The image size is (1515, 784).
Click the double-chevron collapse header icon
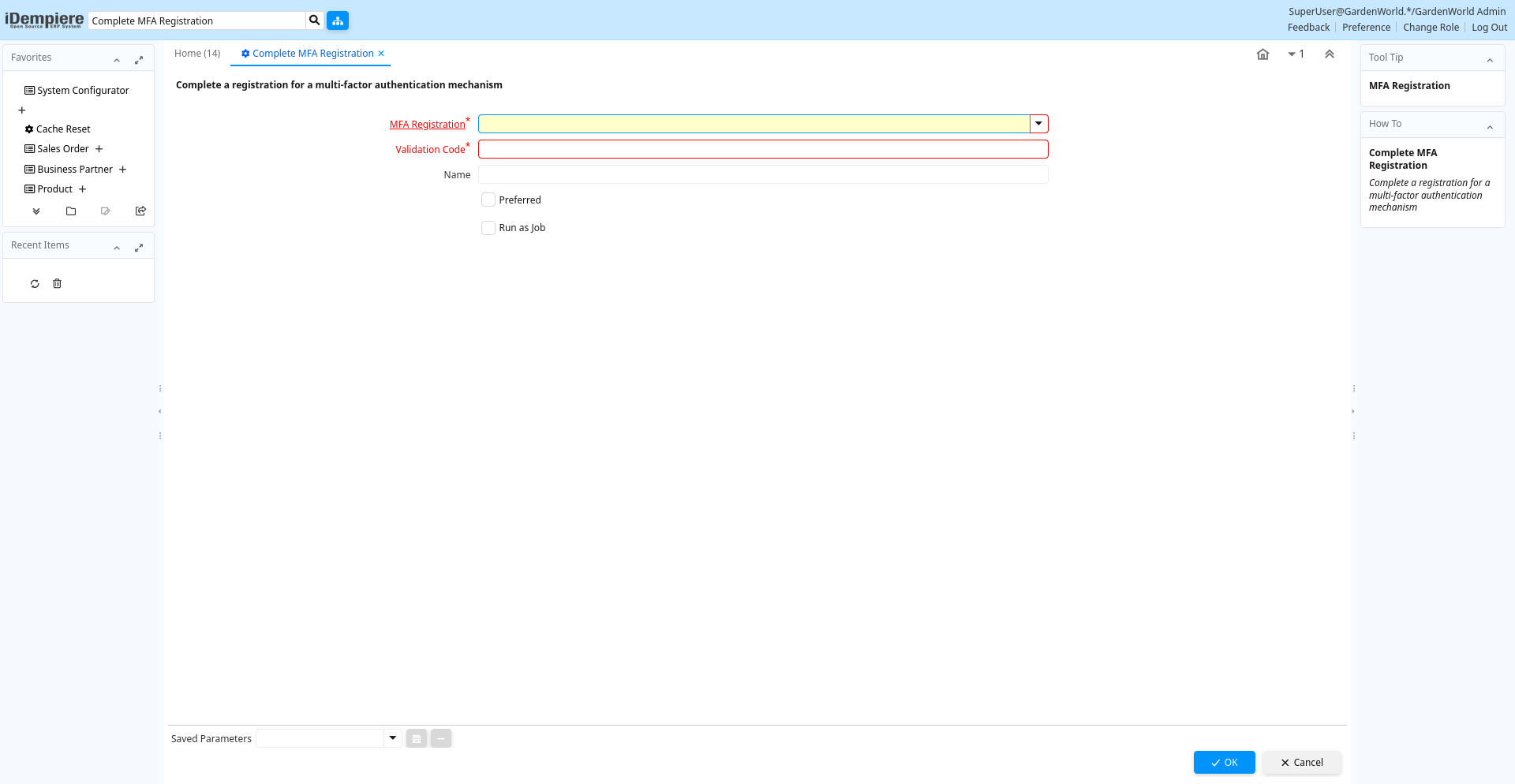1329,54
